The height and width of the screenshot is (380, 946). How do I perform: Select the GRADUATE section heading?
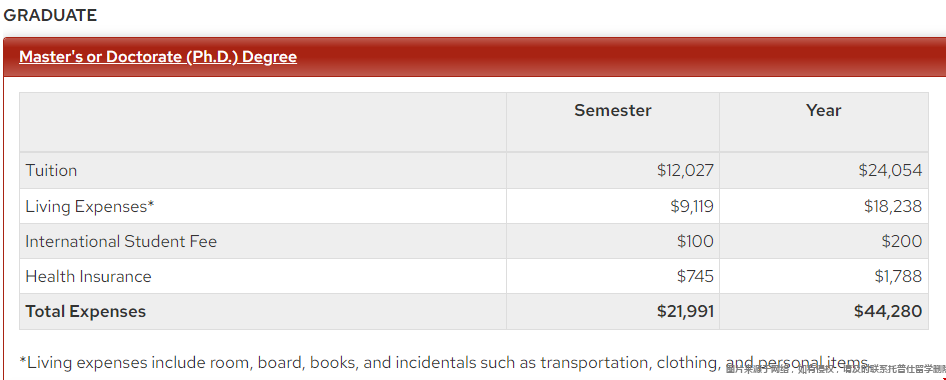50,15
